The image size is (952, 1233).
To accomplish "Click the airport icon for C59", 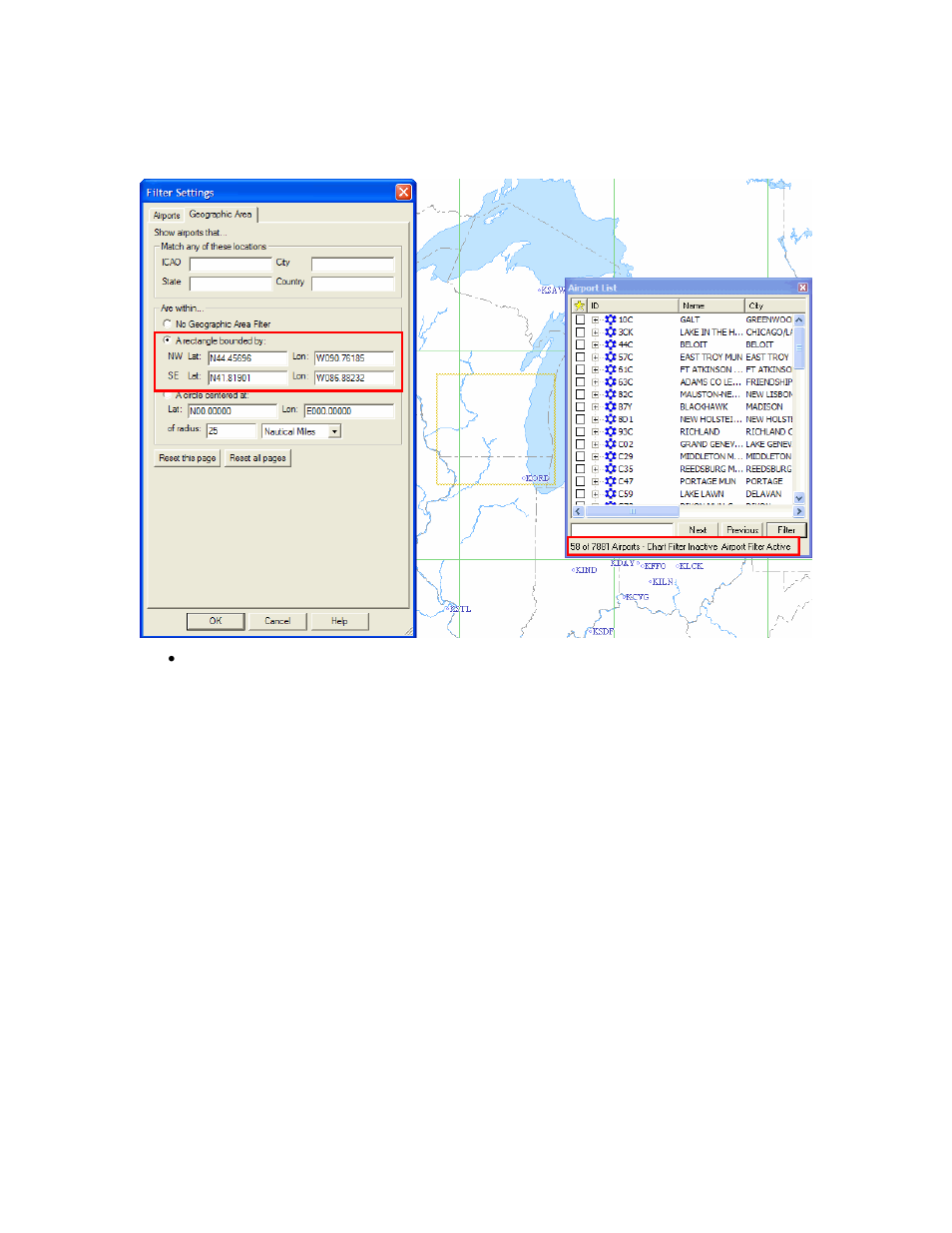I will click(611, 494).
